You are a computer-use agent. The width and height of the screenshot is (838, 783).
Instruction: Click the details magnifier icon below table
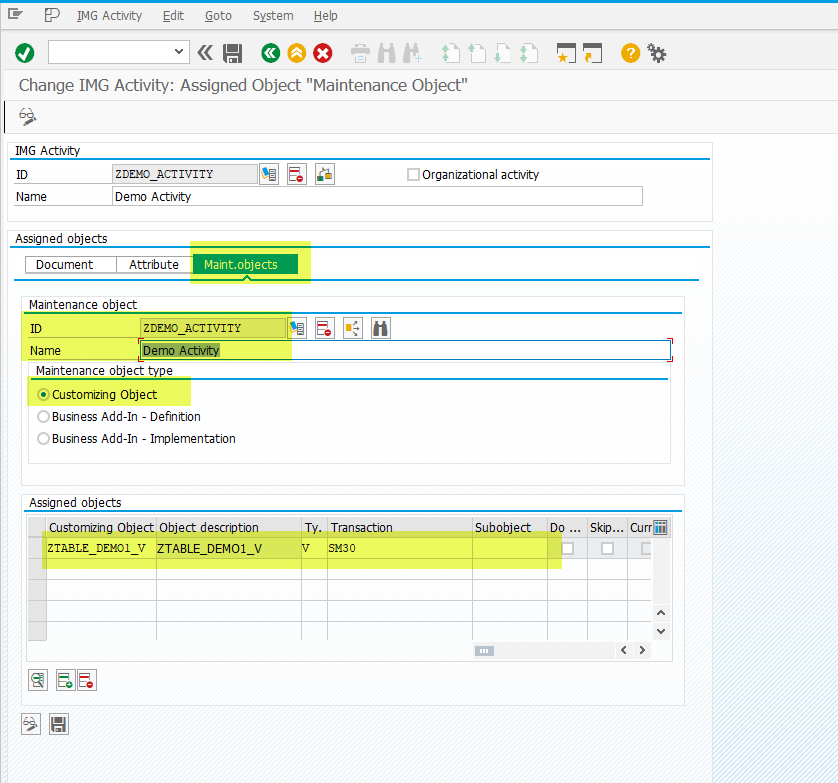pos(38,680)
